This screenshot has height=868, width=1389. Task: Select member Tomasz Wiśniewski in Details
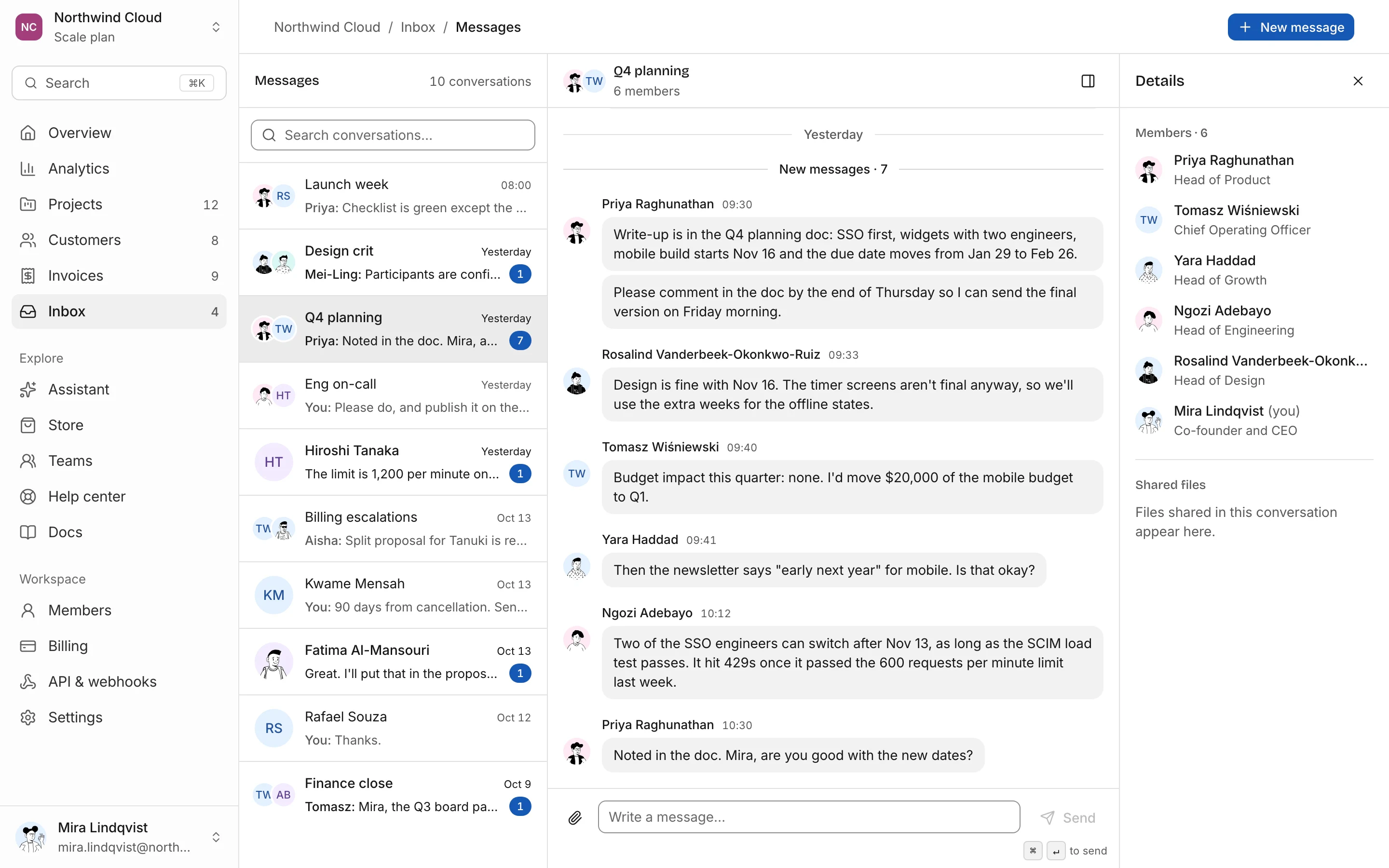coord(1254,220)
